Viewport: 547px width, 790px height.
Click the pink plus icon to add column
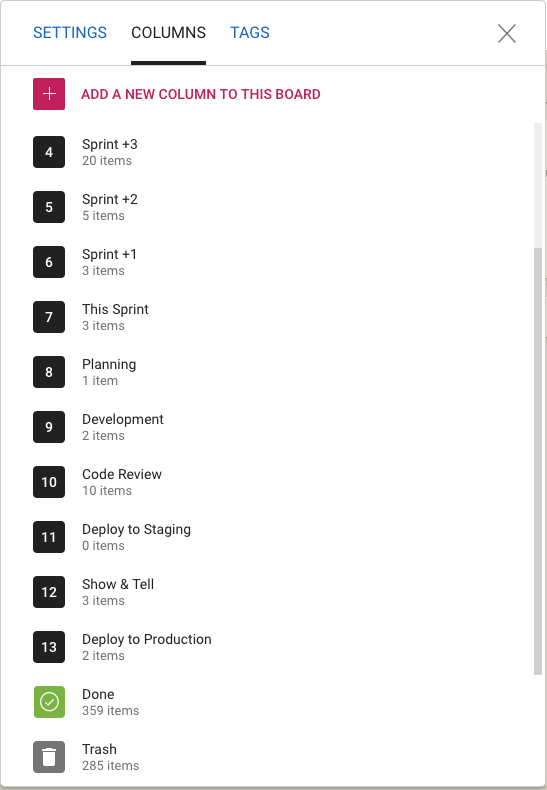tap(49, 94)
